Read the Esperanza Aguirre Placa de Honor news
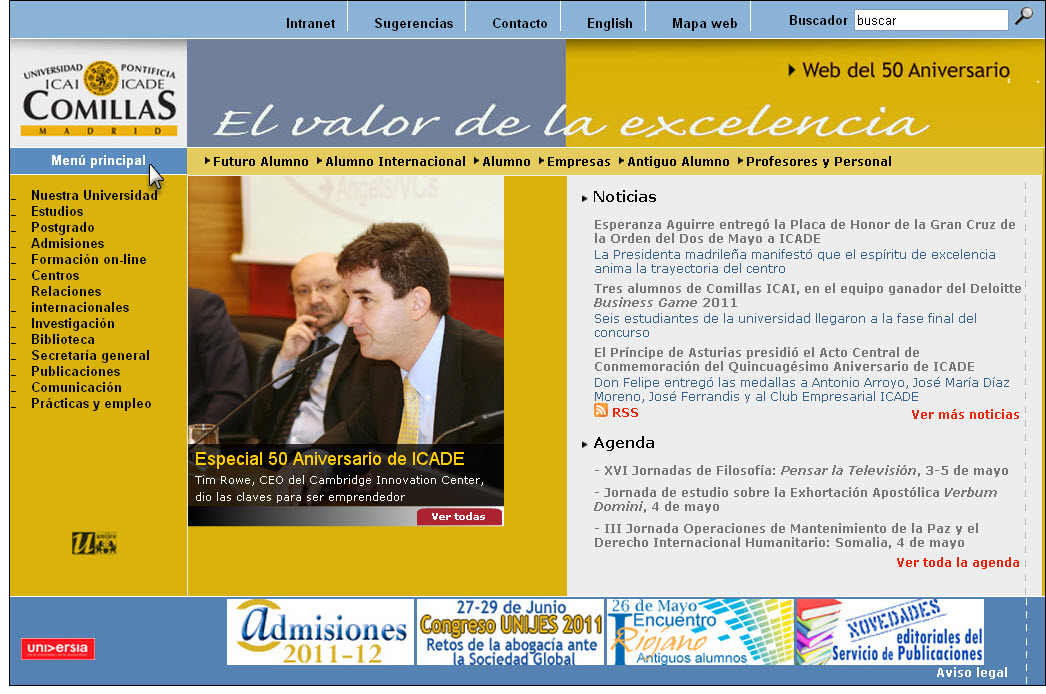The image size is (1046, 694). pyautogui.click(x=805, y=232)
